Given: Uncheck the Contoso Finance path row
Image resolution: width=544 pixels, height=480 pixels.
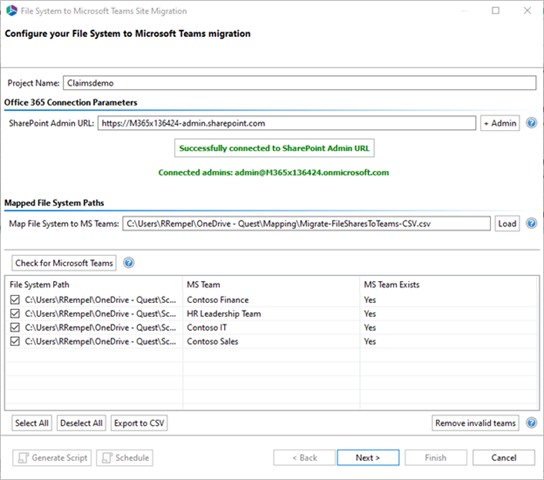Looking at the screenshot, I should (15, 300).
